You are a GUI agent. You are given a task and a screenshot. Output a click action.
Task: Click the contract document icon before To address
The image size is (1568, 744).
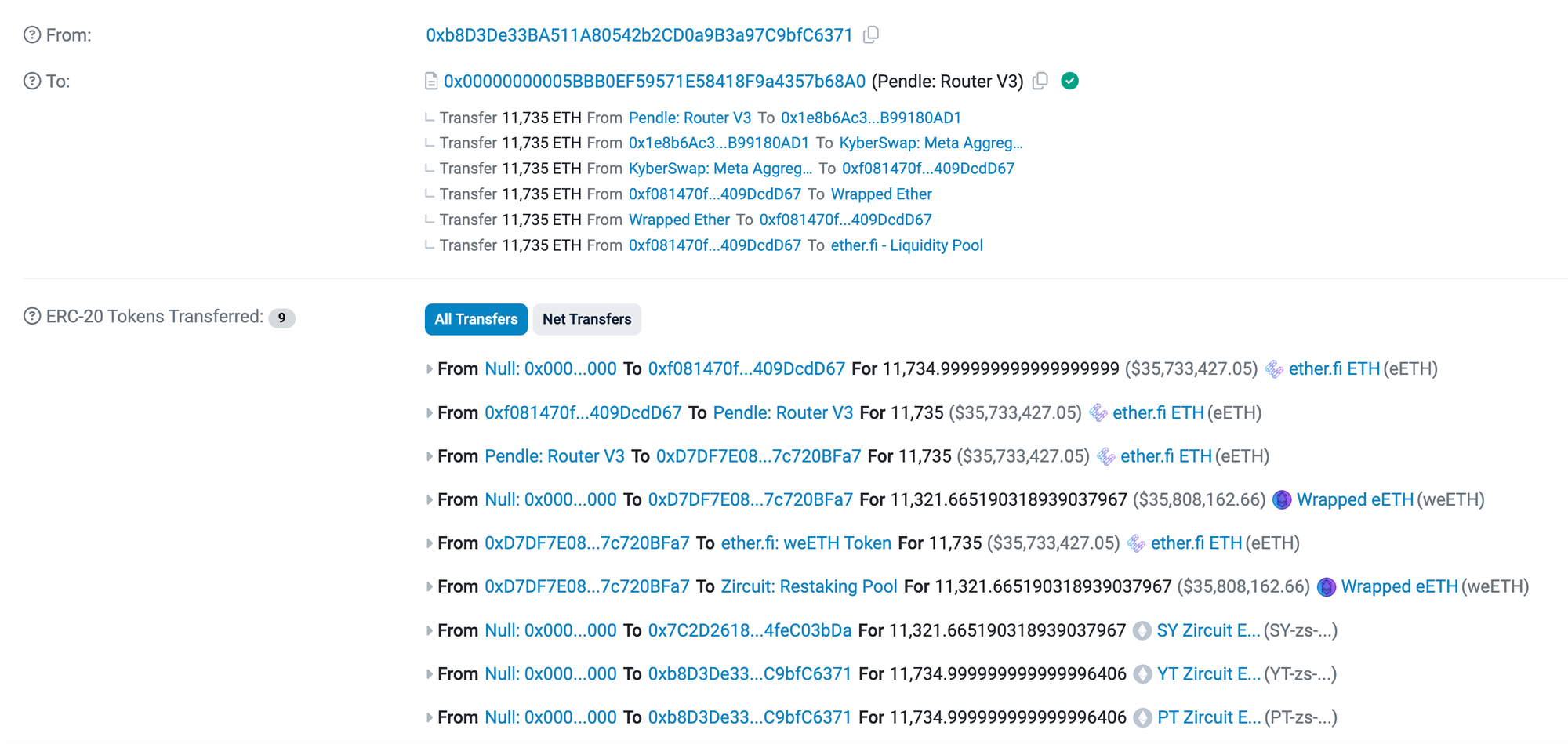431,82
